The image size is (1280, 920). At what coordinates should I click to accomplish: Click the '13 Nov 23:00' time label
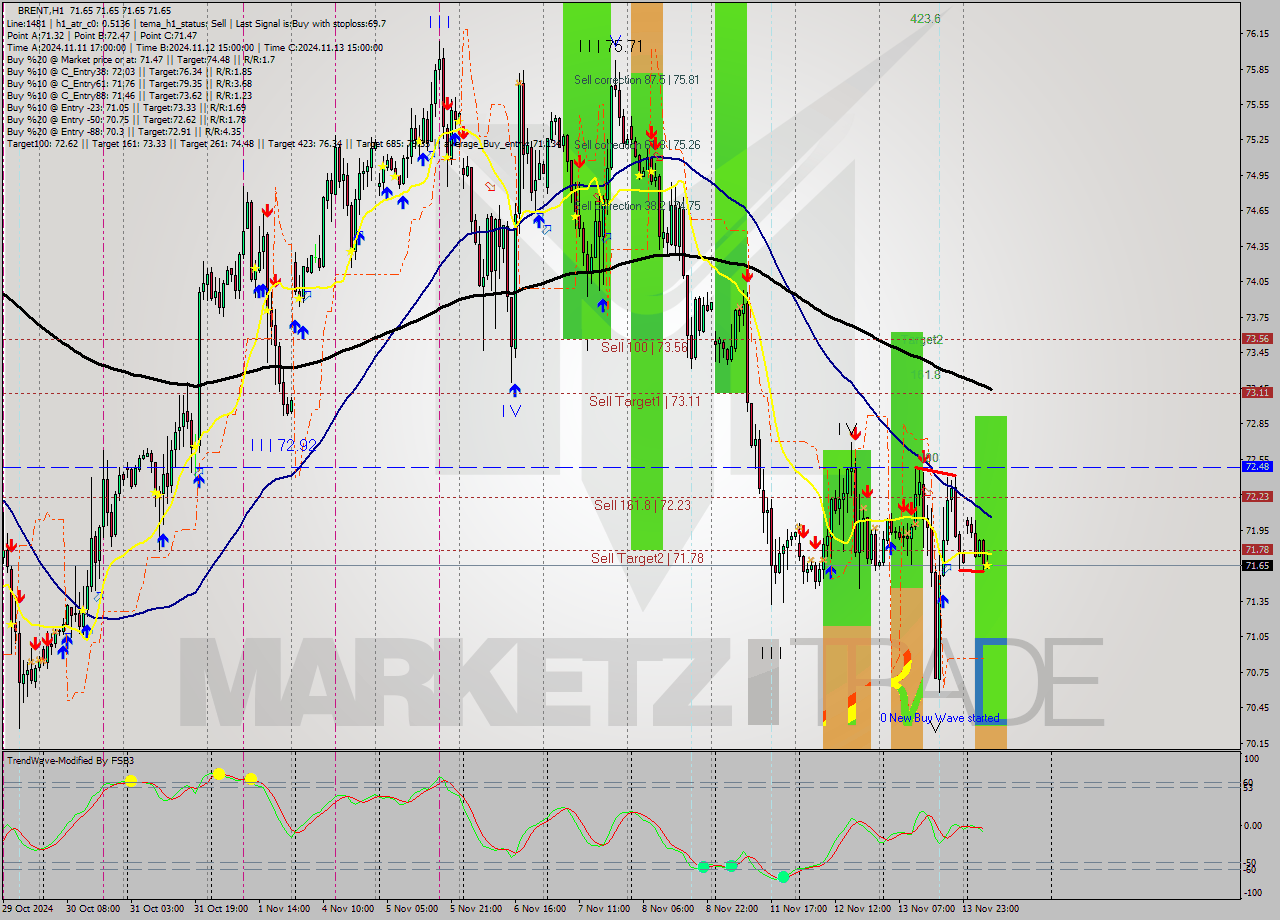[990, 909]
